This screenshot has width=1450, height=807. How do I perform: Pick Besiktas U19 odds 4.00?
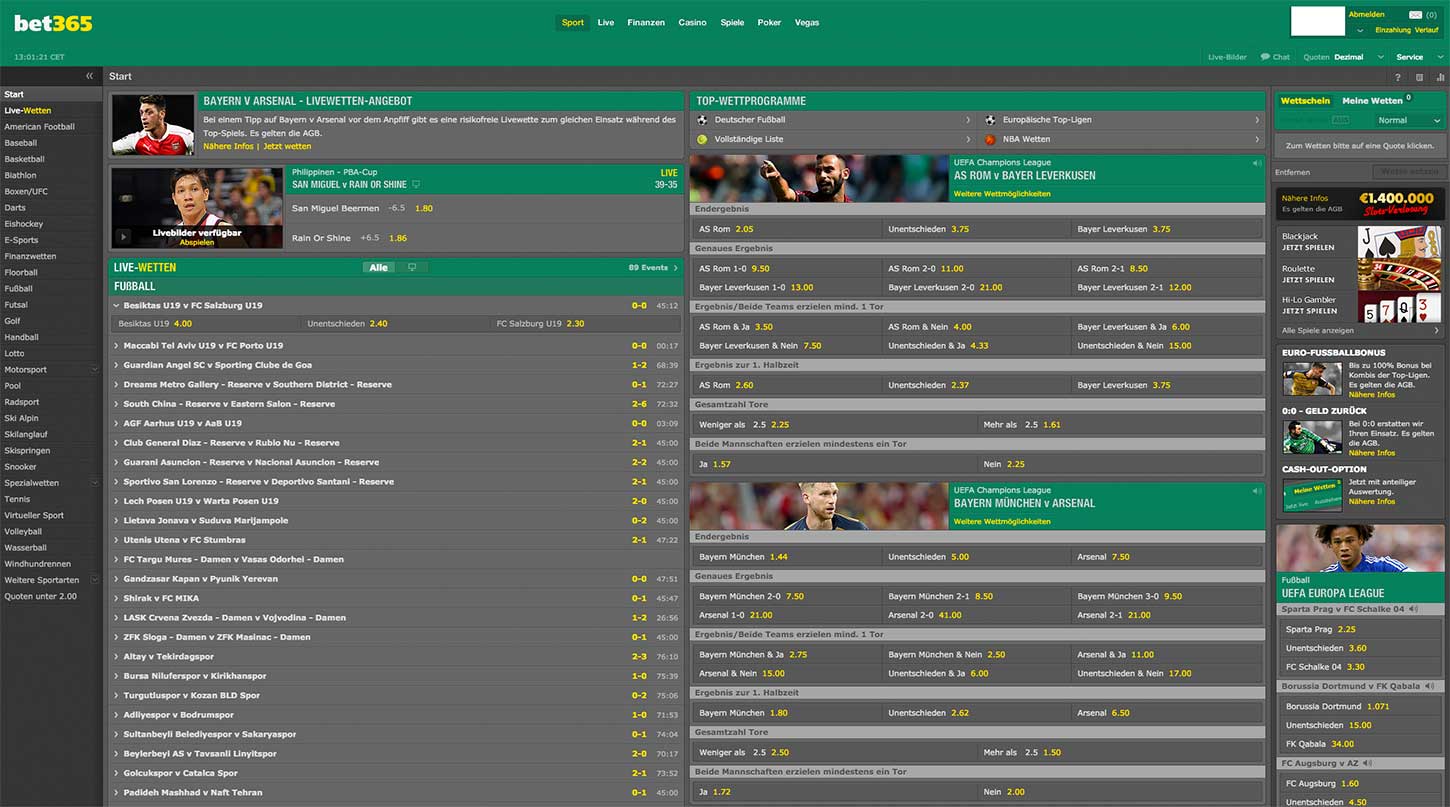[x=183, y=324]
